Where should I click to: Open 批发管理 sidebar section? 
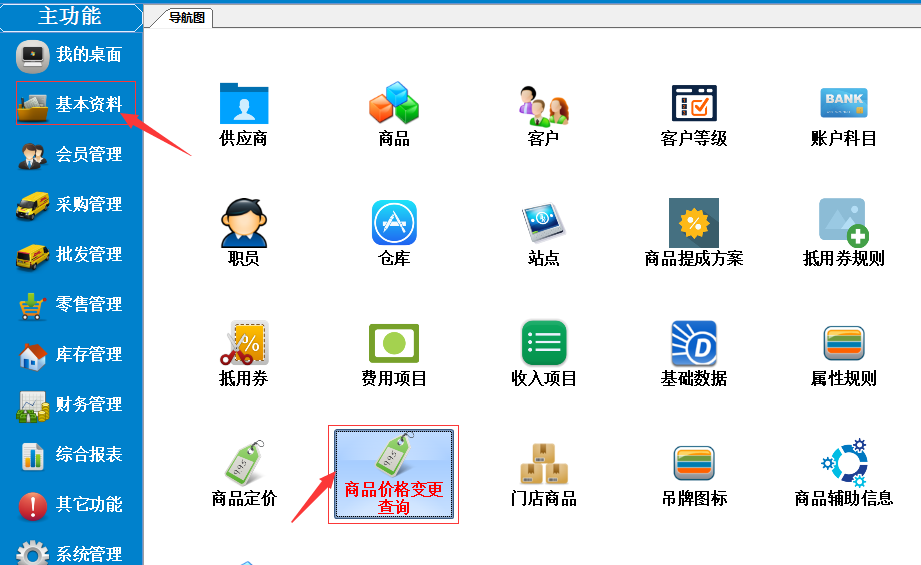69,255
